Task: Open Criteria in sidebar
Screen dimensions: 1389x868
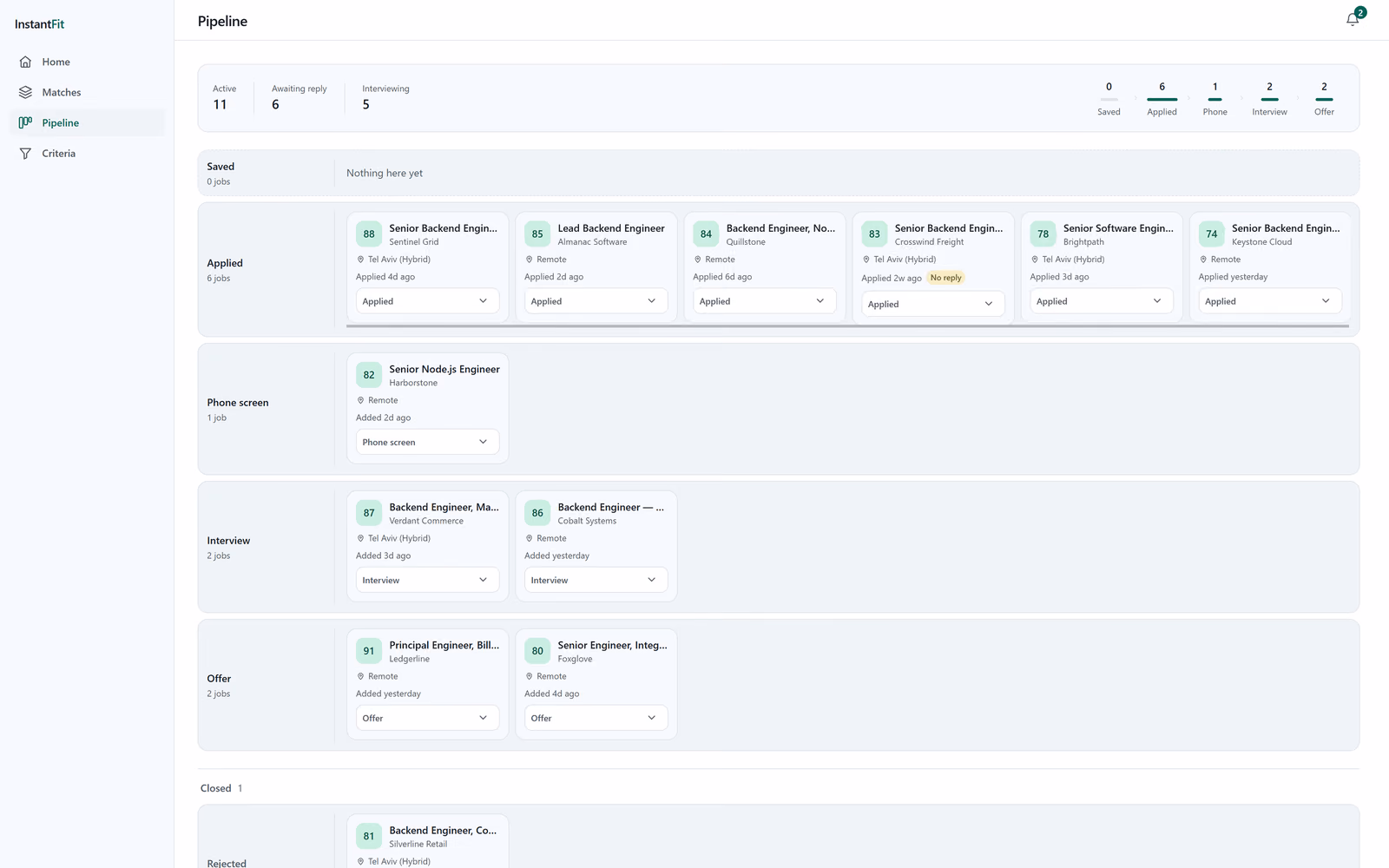Action: click(x=87, y=153)
